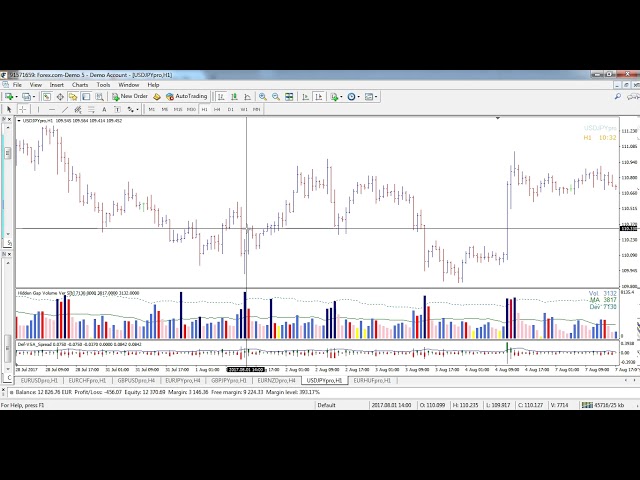Screen dimensions: 640x480
Task: Select the cursor arrow tool
Action: [x=10, y=109]
